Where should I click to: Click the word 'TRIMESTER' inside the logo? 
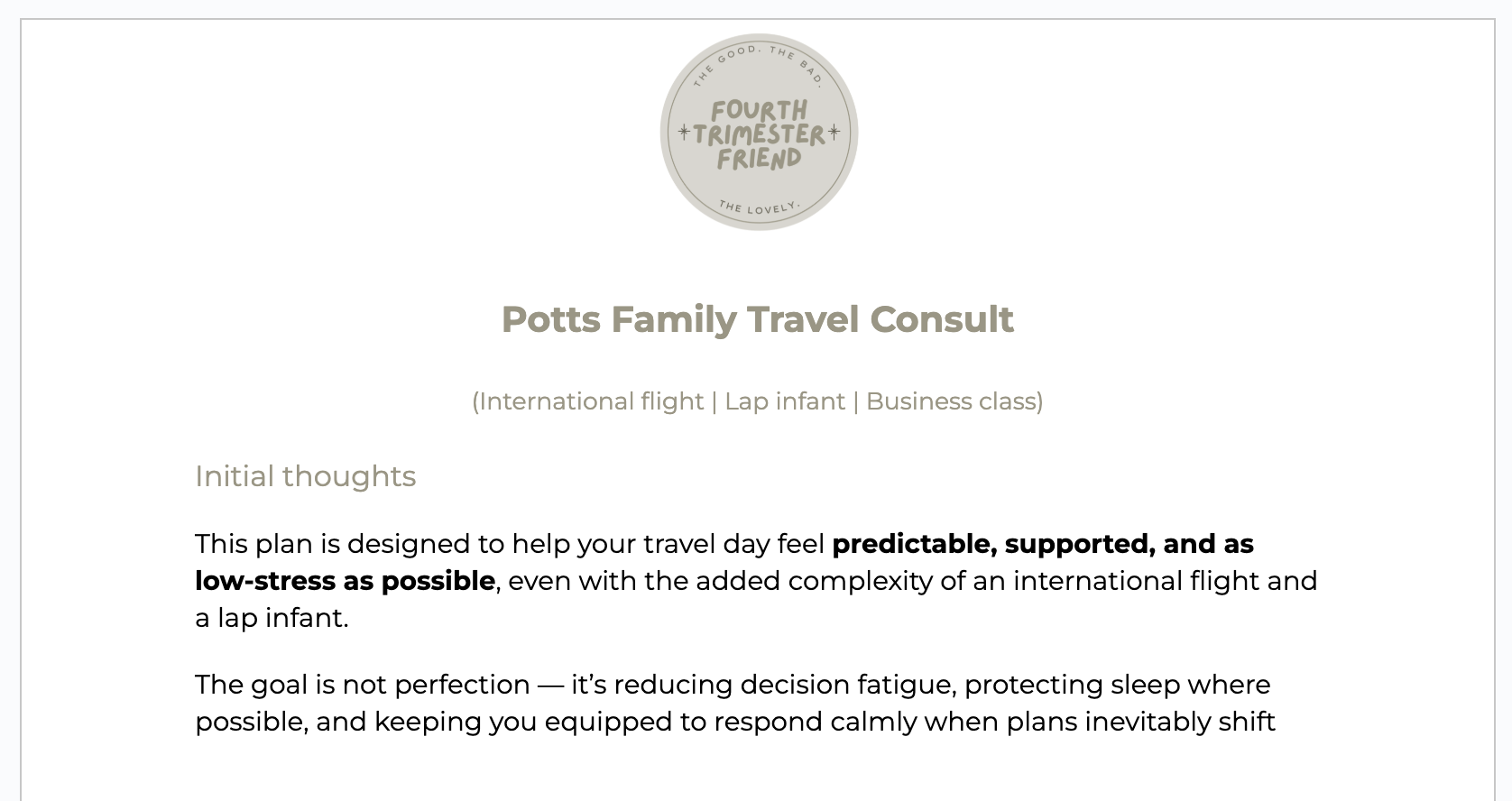click(x=759, y=134)
